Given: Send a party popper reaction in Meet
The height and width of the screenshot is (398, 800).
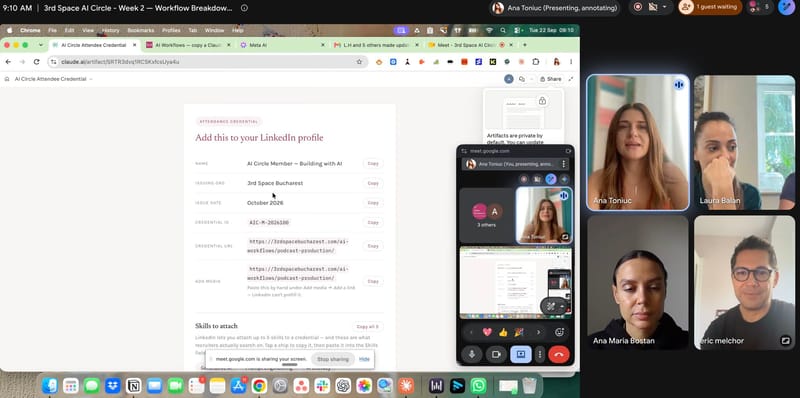Looking at the screenshot, I should [x=519, y=332].
